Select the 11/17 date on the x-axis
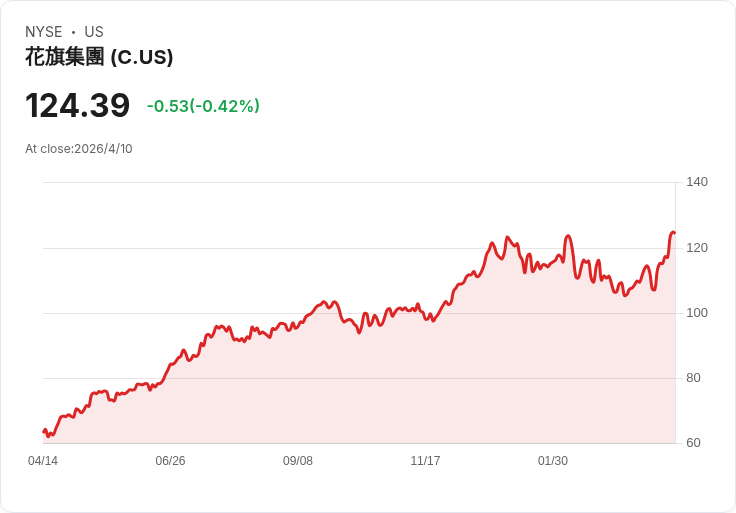Image resolution: width=736 pixels, height=513 pixels. 425,461
